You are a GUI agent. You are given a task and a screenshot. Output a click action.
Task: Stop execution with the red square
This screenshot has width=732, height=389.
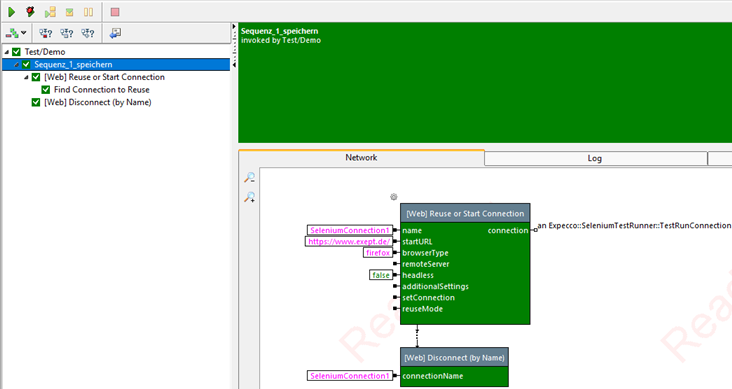coord(115,12)
